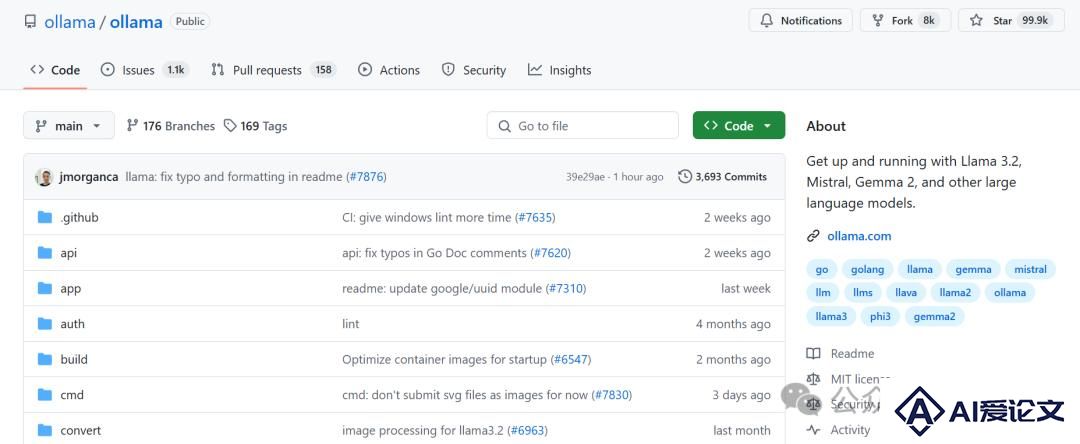
Task: Visit the ollama.com website link
Action: pyautogui.click(x=859, y=236)
